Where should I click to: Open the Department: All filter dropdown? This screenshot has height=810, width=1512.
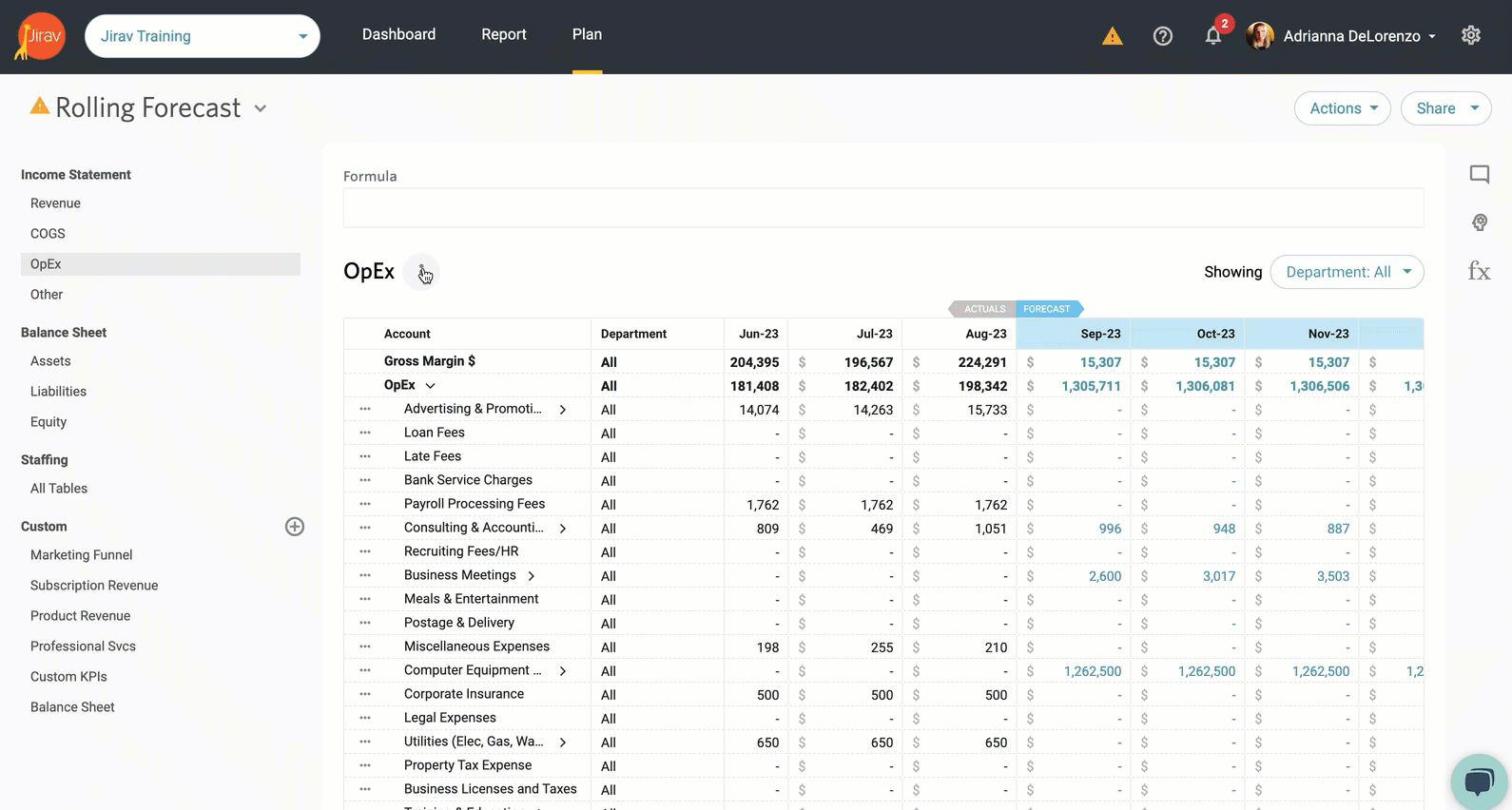click(1347, 272)
